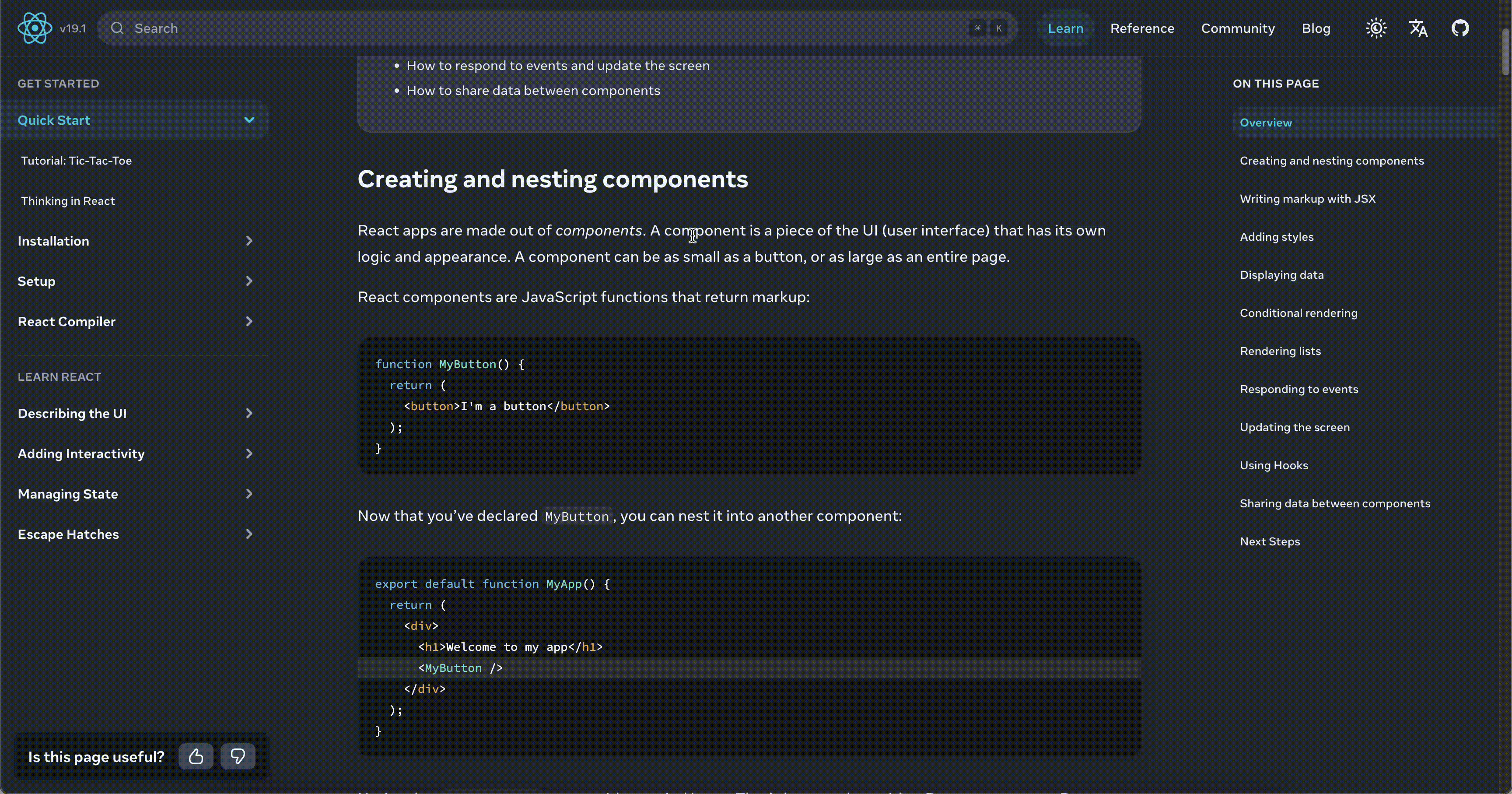Open Tutorial: Tic-Tac-Toe link
1512x794 pixels.
(x=76, y=161)
